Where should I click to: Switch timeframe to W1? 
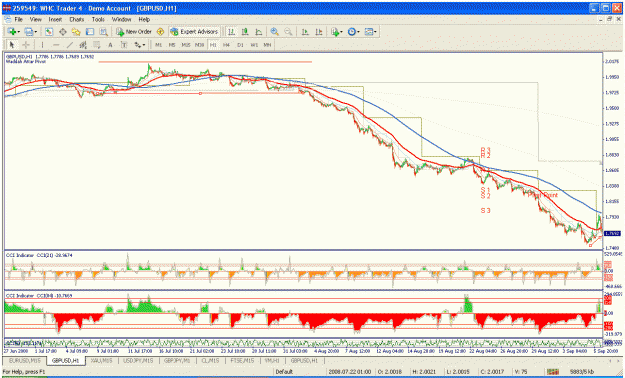coord(254,45)
